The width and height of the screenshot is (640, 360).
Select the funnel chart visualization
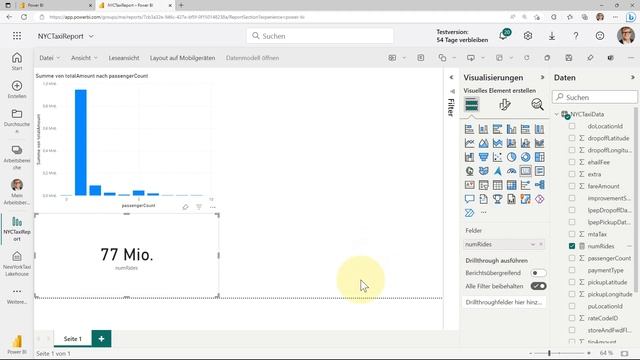(x=483, y=157)
